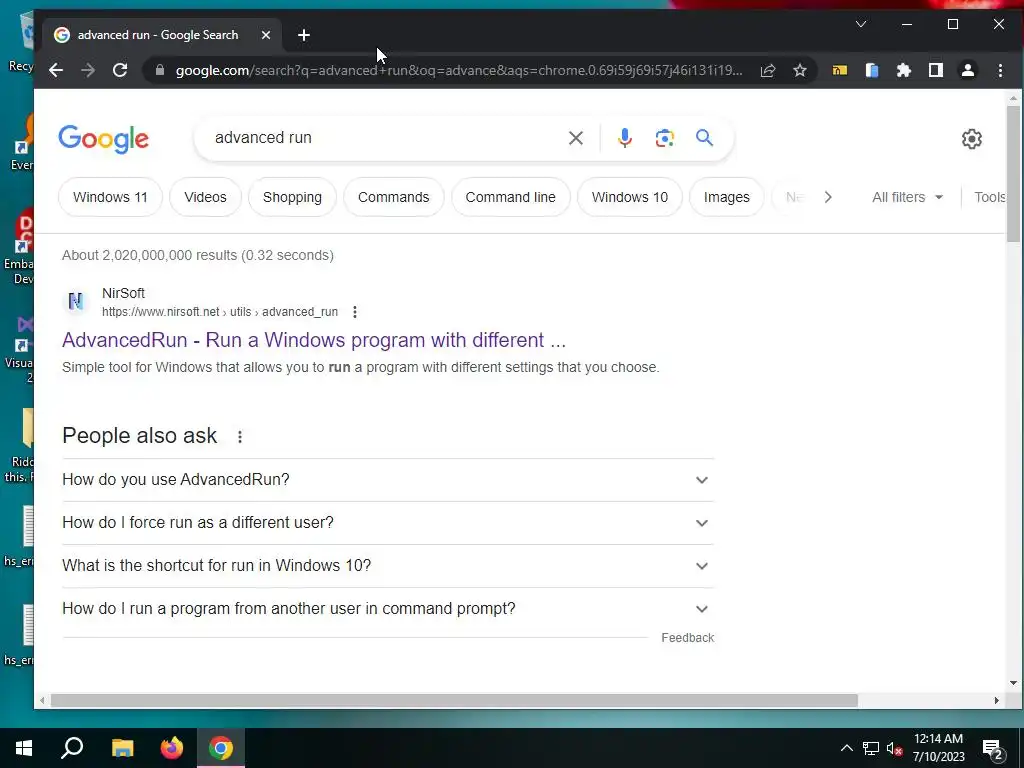Image resolution: width=1024 pixels, height=768 pixels.
Task: Launch Firefox from the taskbar
Action: 172,748
